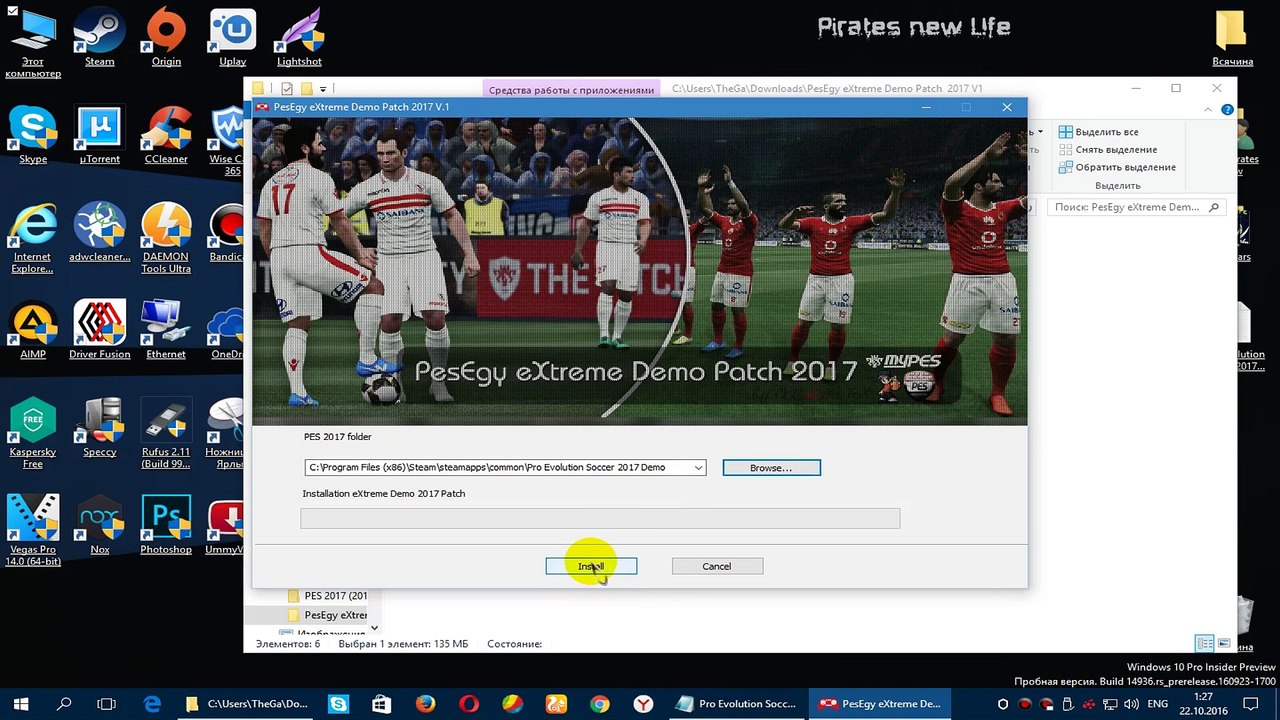Open Windows Store from the taskbar
This screenshot has height=720, width=1280.
tap(382, 704)
